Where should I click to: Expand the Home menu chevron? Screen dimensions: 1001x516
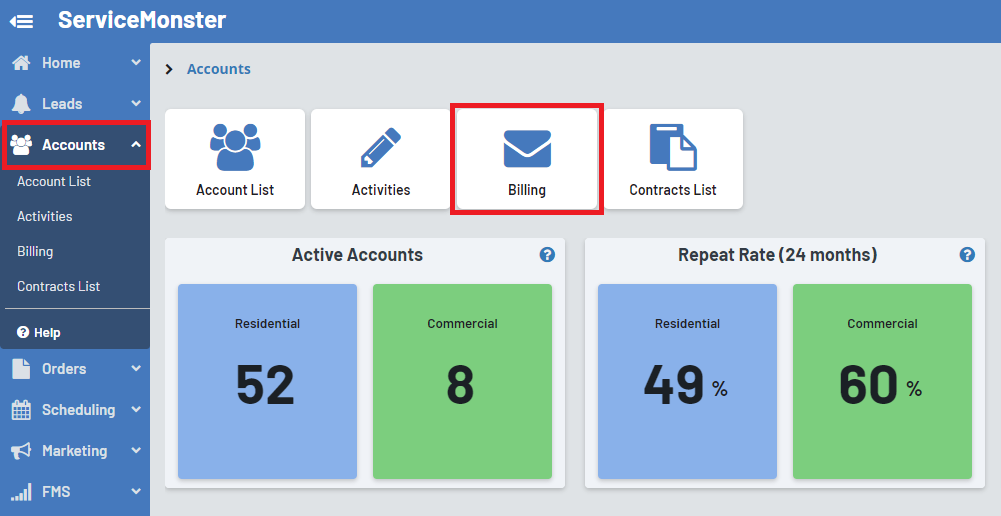(x=136, y=63)
